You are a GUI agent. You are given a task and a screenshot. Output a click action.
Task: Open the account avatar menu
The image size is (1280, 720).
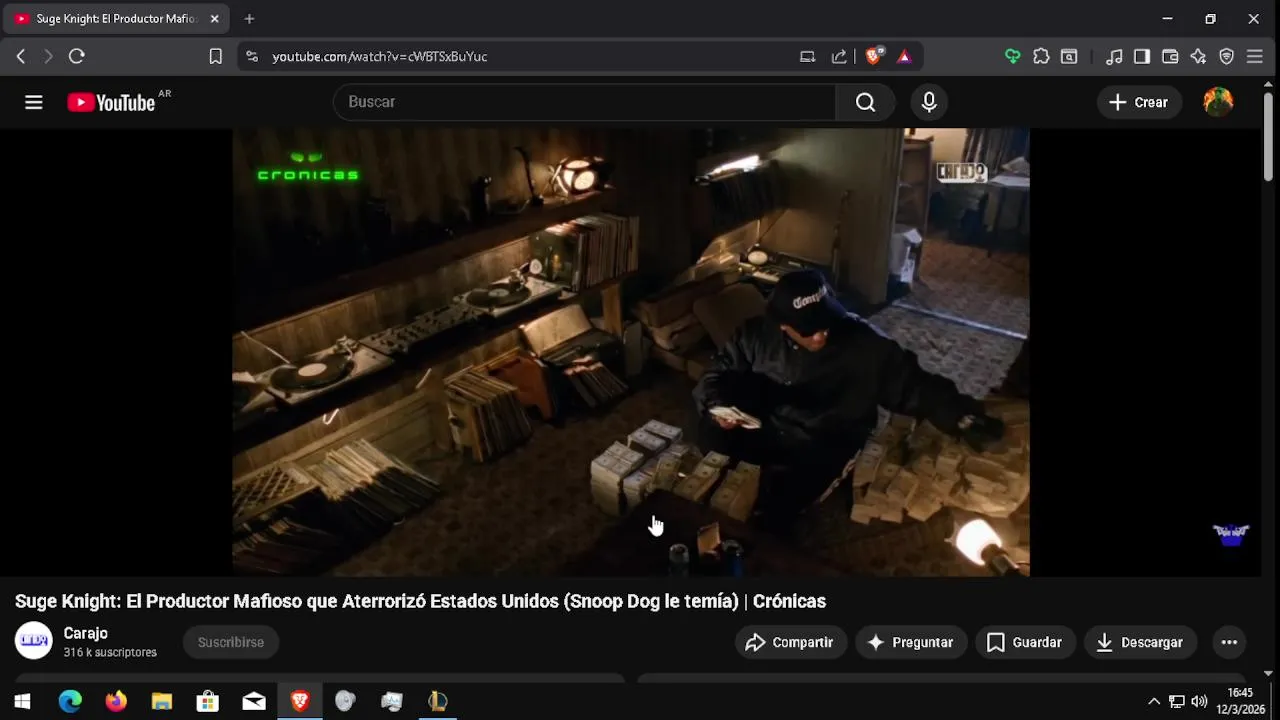click(x=1218, y=102)
